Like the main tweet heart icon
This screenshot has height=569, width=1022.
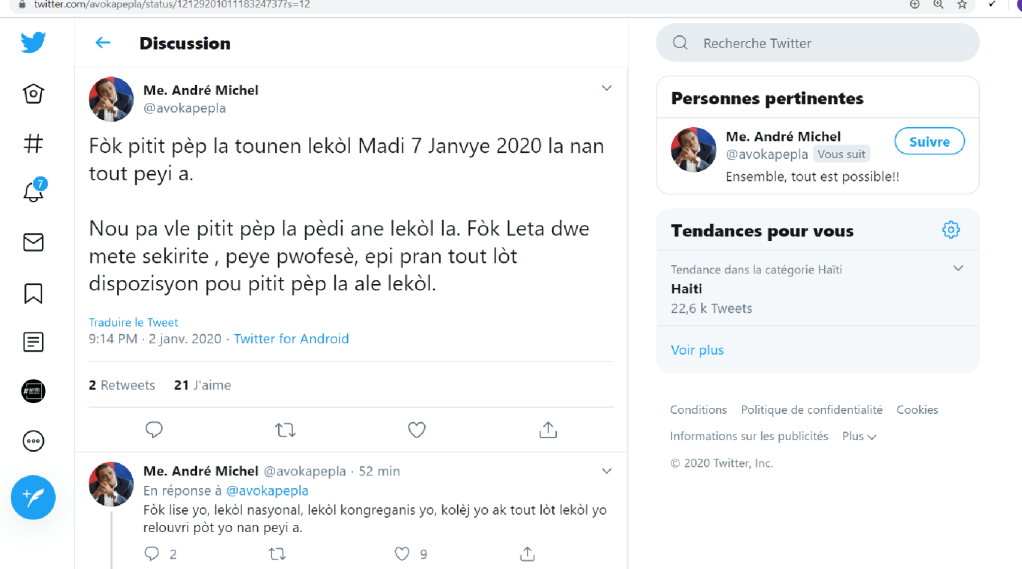point(417,430)
